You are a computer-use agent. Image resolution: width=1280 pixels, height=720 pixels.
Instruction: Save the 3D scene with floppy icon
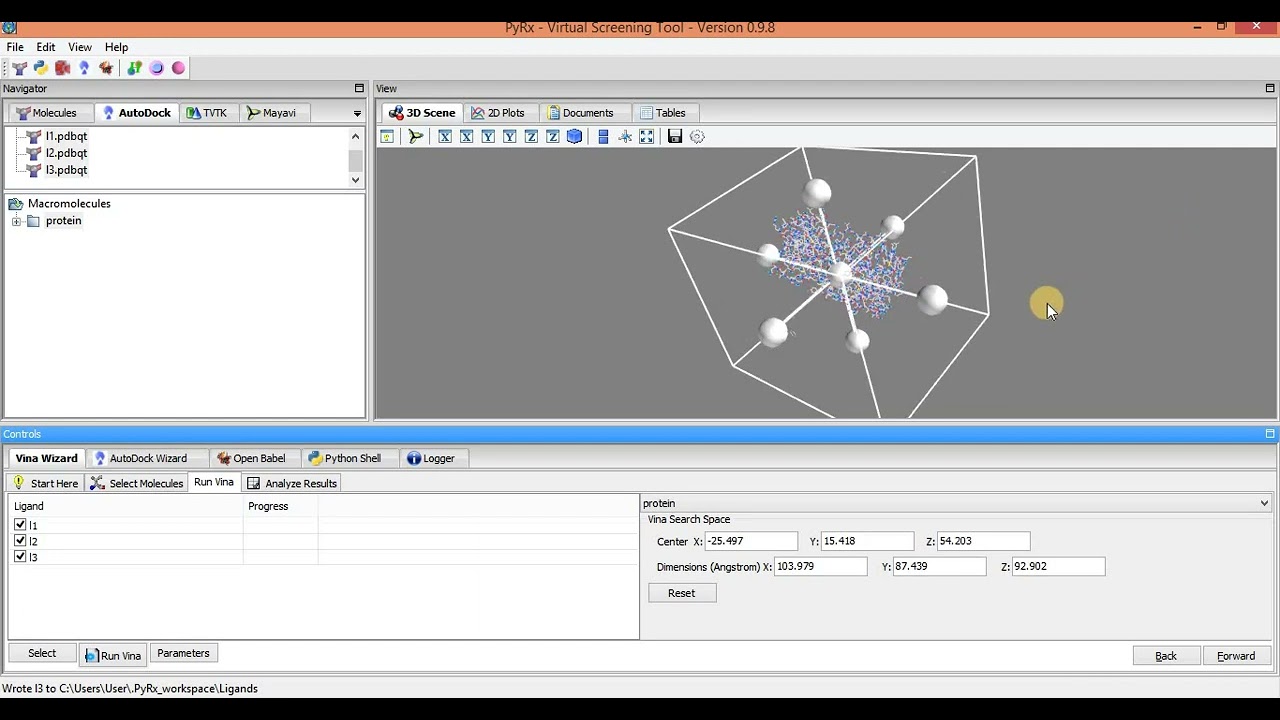(675, 136)
